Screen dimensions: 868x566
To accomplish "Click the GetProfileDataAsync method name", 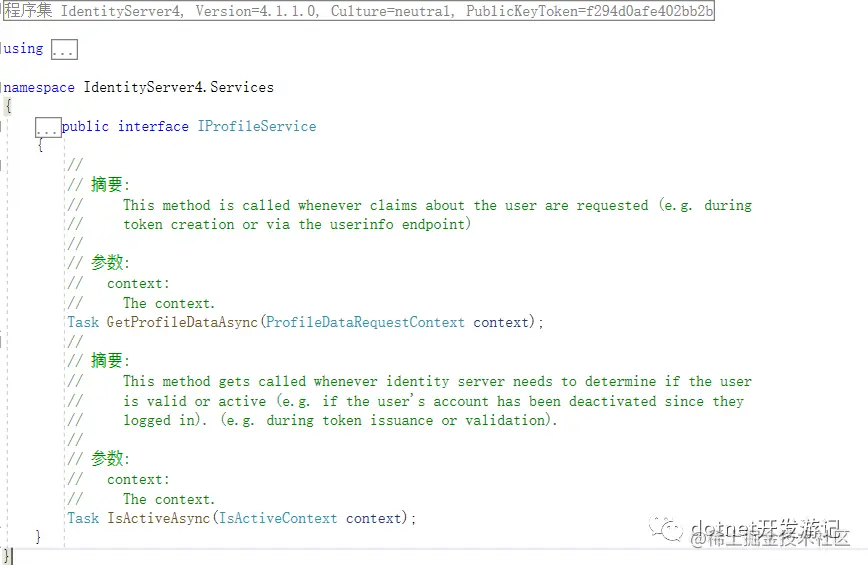I will 182,322.
